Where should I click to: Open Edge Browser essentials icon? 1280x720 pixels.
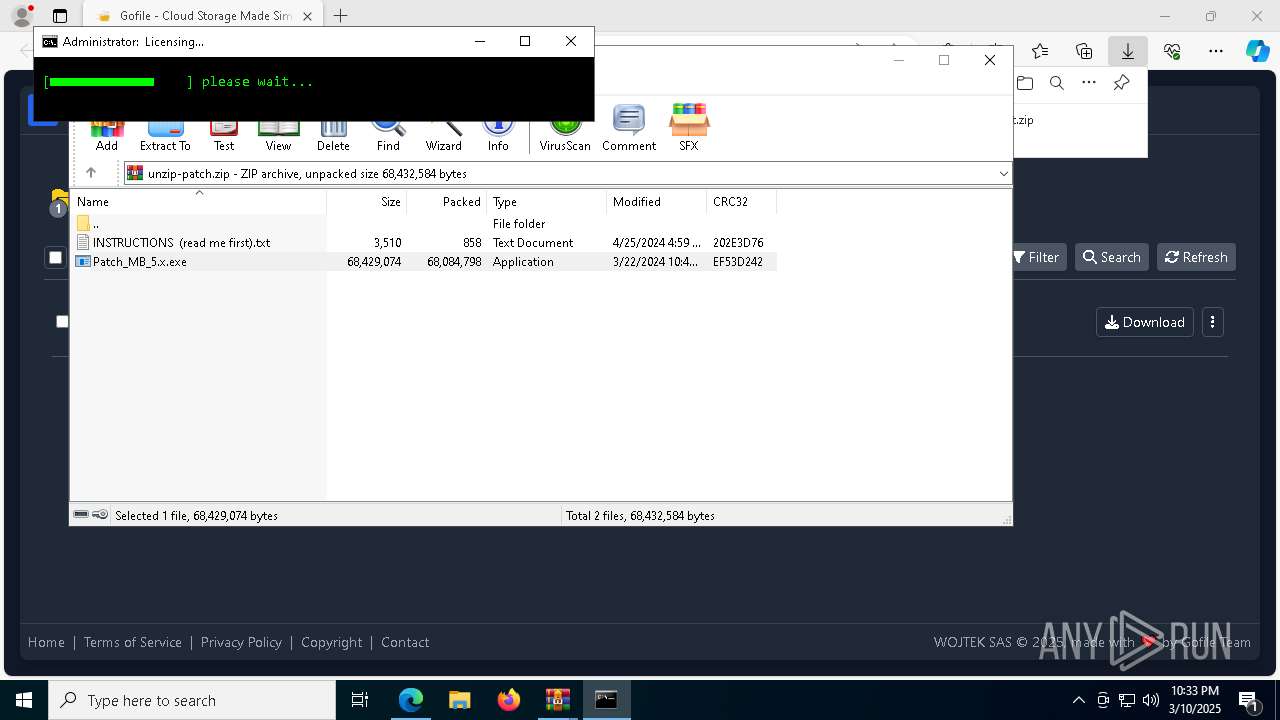pyautogui.click(x=1172, y=51)
